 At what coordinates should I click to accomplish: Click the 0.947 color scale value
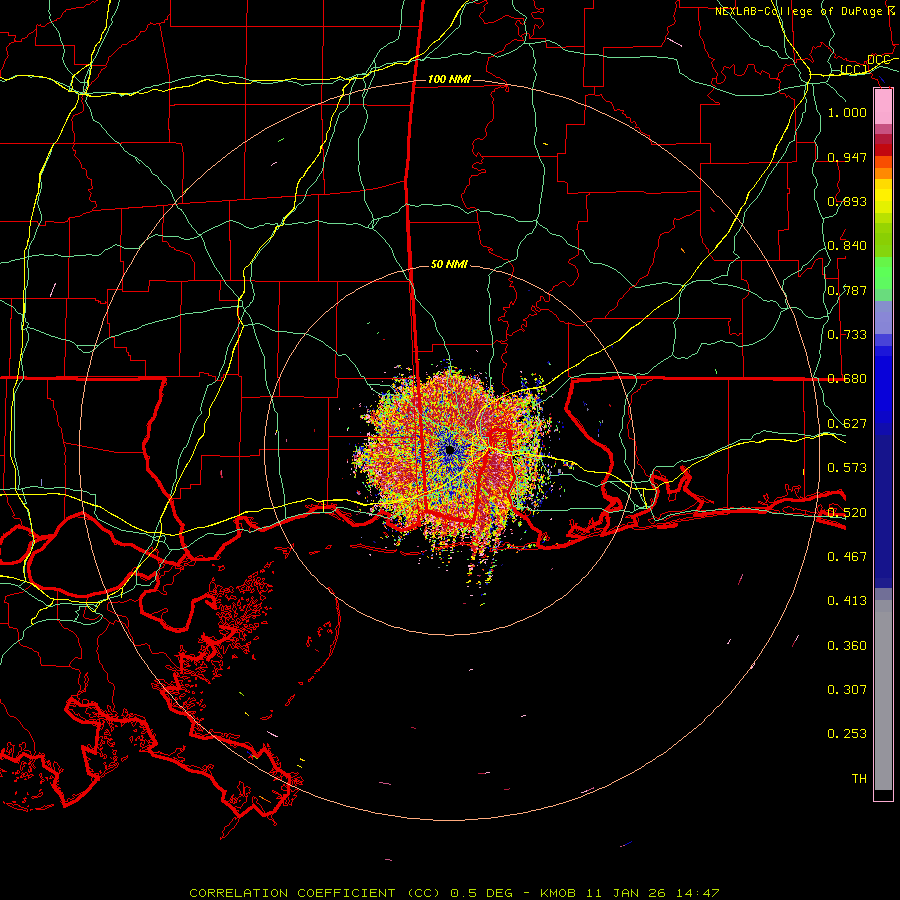point(847,157)
